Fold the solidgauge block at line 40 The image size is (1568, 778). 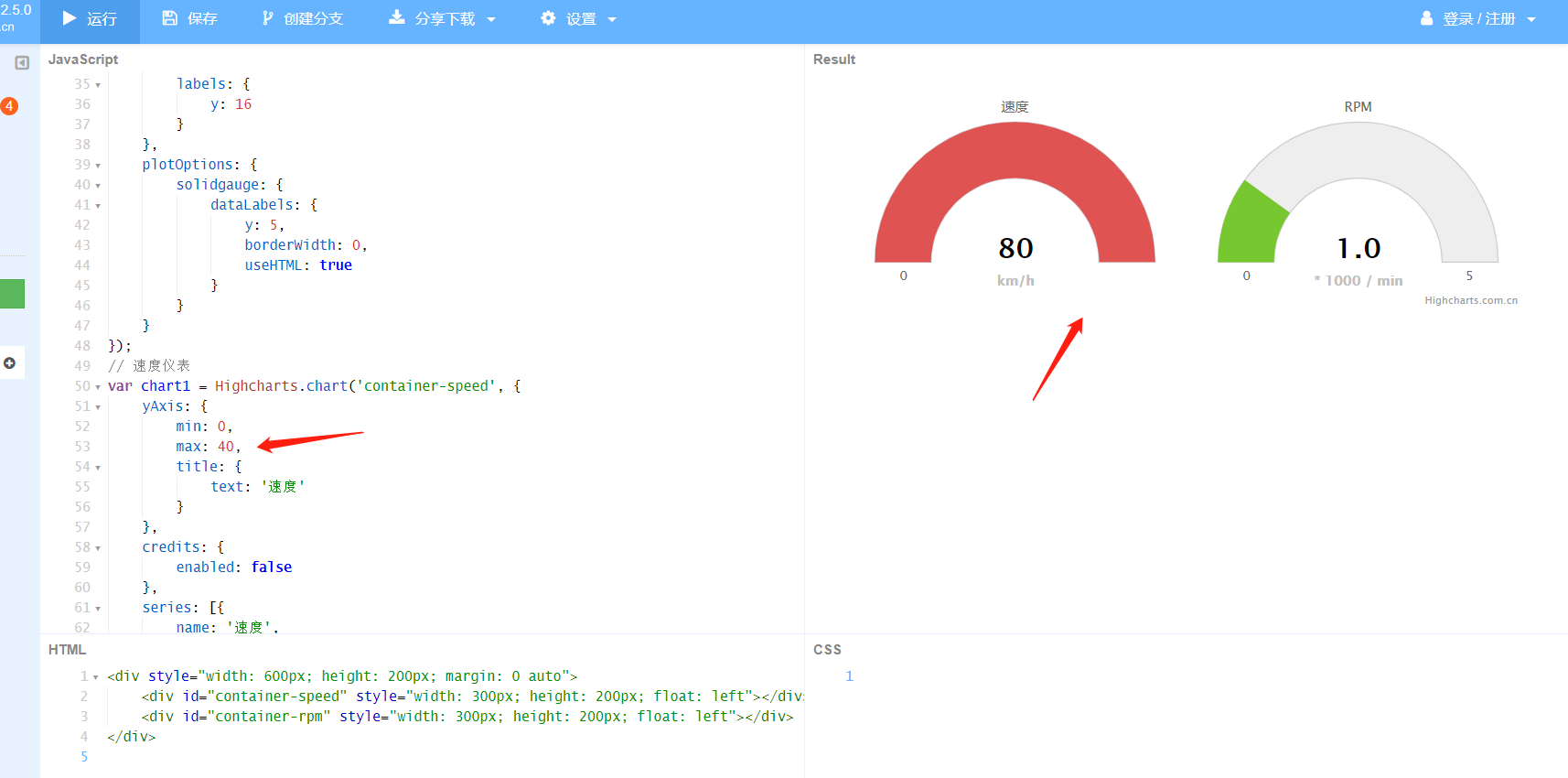point(98,186)
